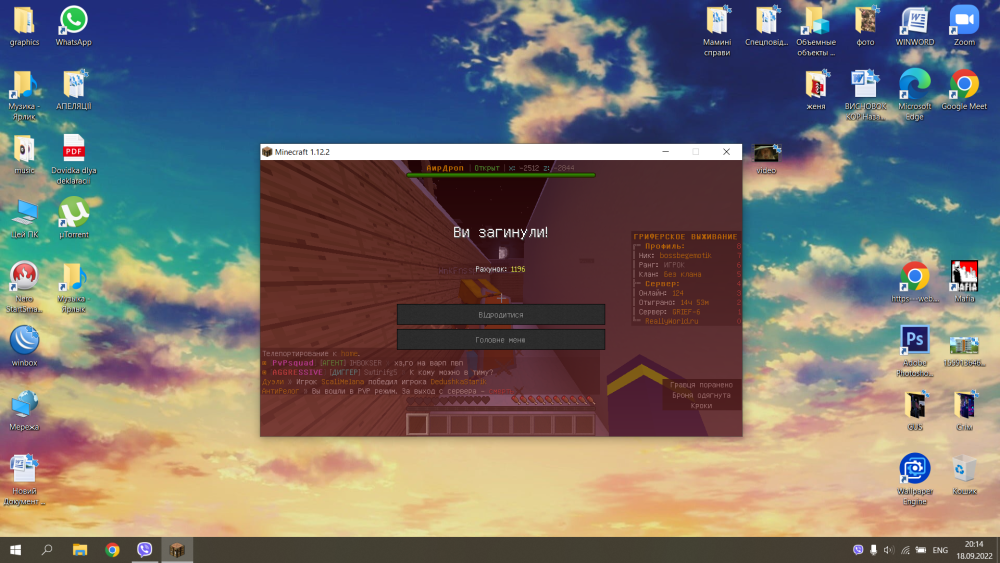Open the фото folder
Viewport: 1000px width, 563px height.
pos(865,26)
